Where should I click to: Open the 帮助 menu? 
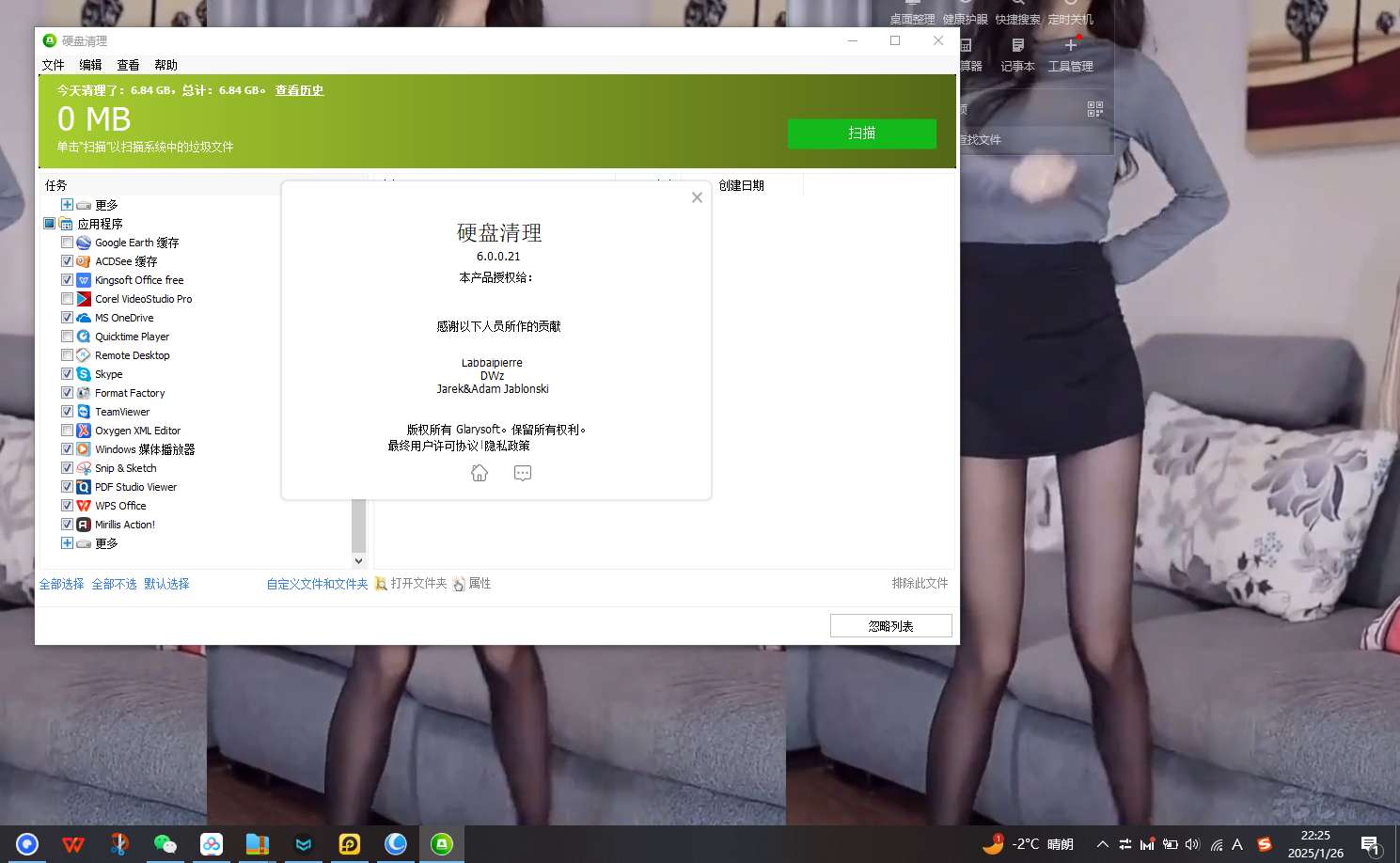[165, 65]
